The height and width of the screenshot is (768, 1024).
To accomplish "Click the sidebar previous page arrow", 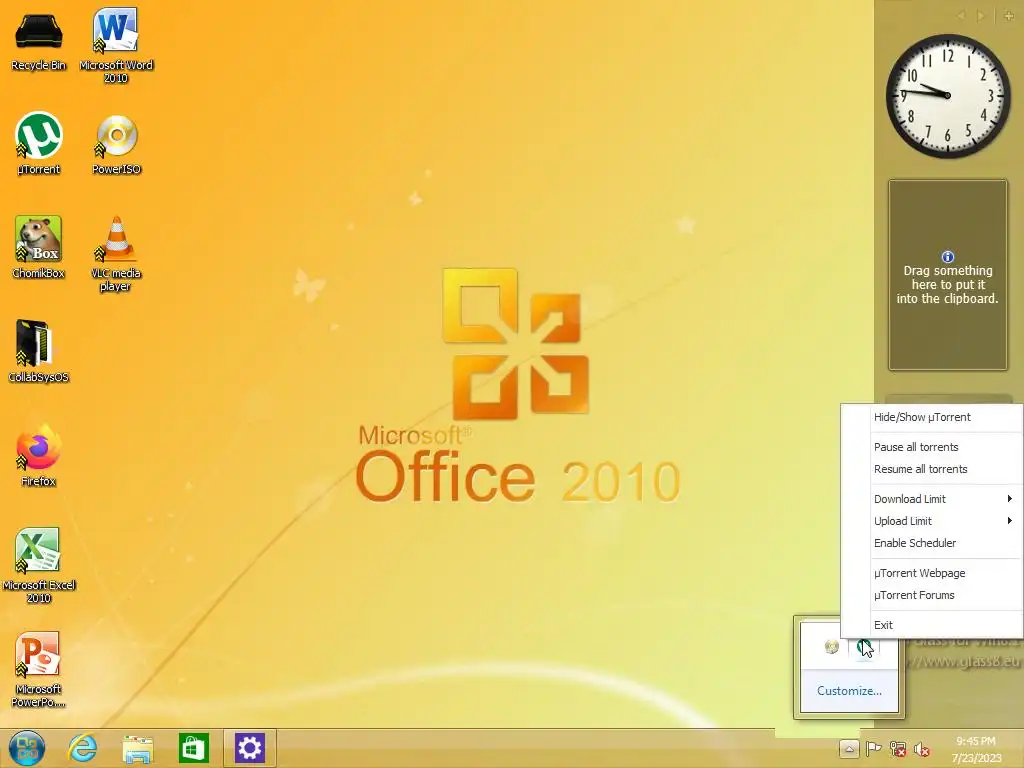I will tap(961, 16).
